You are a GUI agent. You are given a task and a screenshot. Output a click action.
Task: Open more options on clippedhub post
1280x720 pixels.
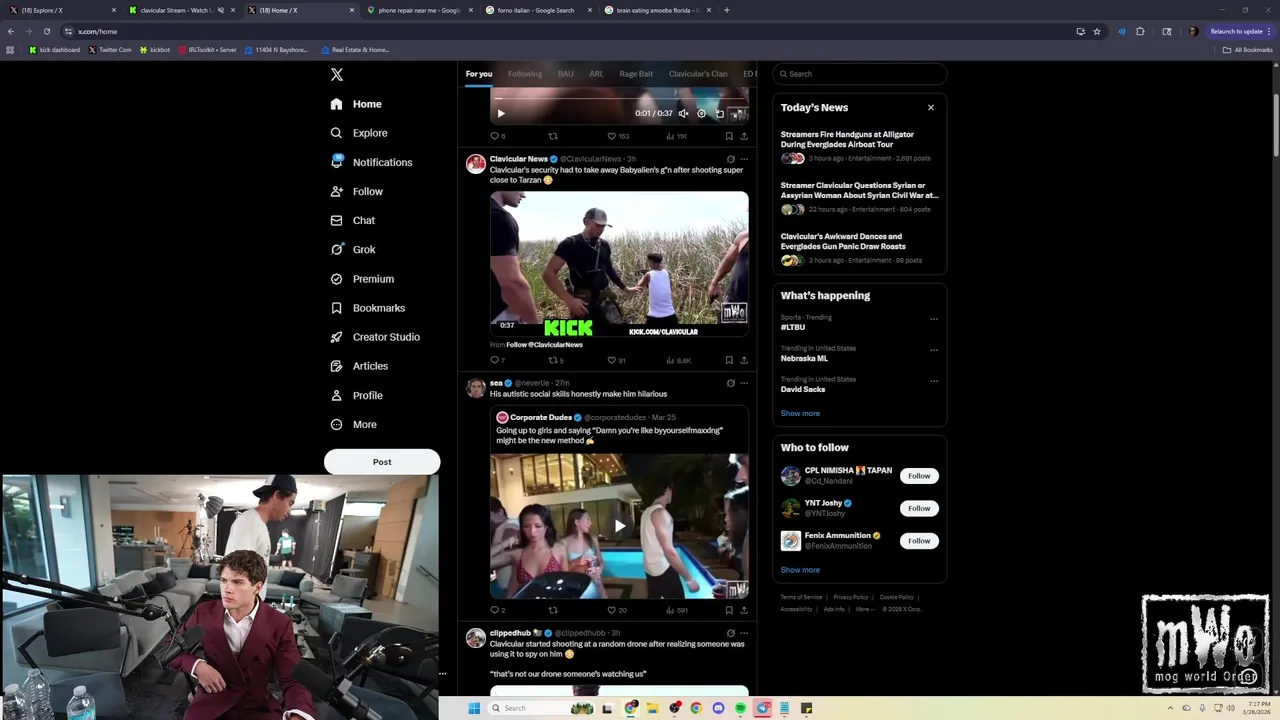point(744,633)
